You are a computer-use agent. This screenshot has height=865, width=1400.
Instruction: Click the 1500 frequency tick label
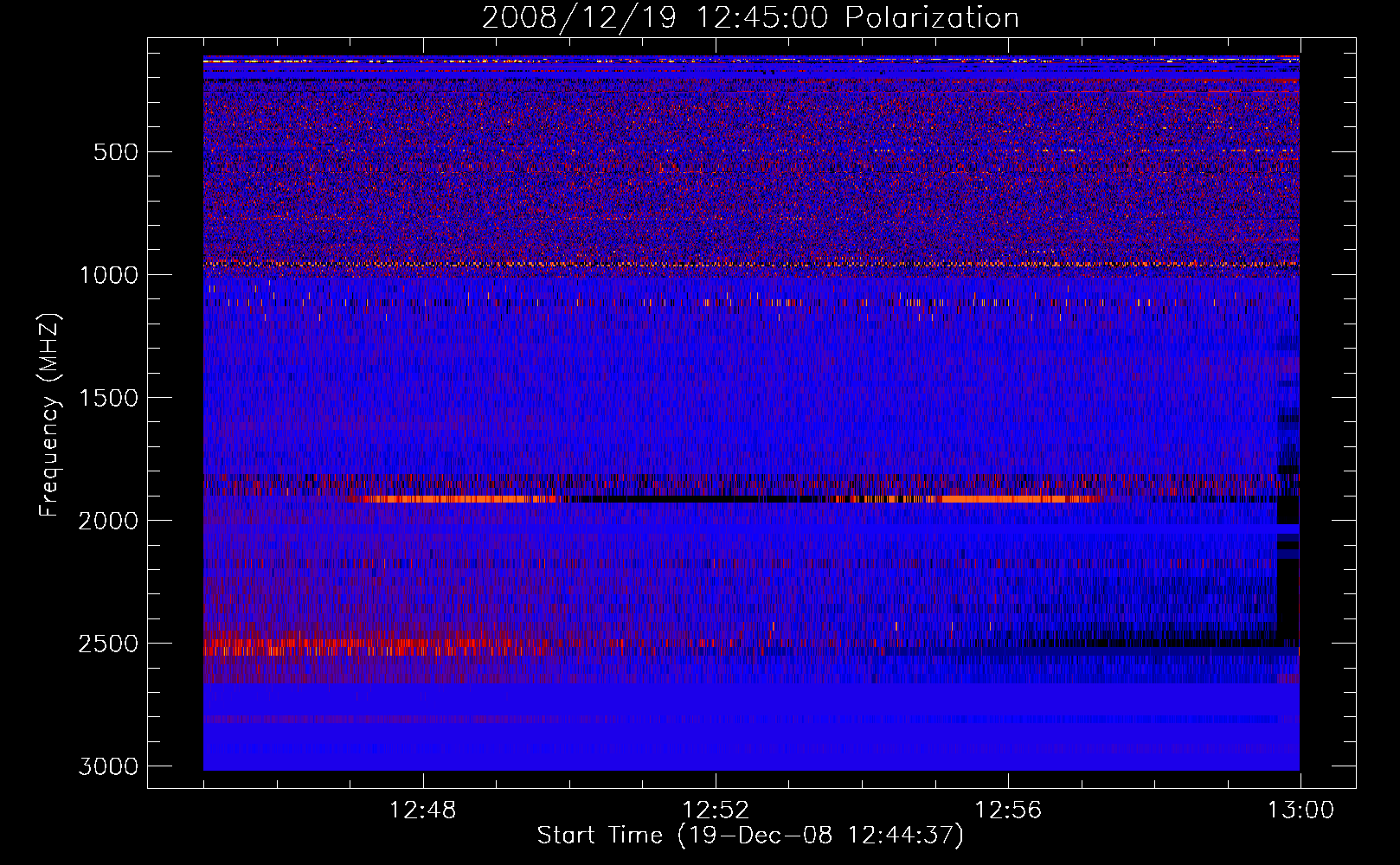coord(108,398)
